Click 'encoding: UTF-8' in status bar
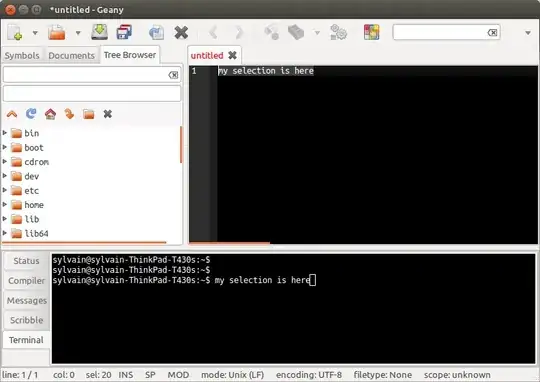This screenshot has height=382, width=540. tap(309, 375)
